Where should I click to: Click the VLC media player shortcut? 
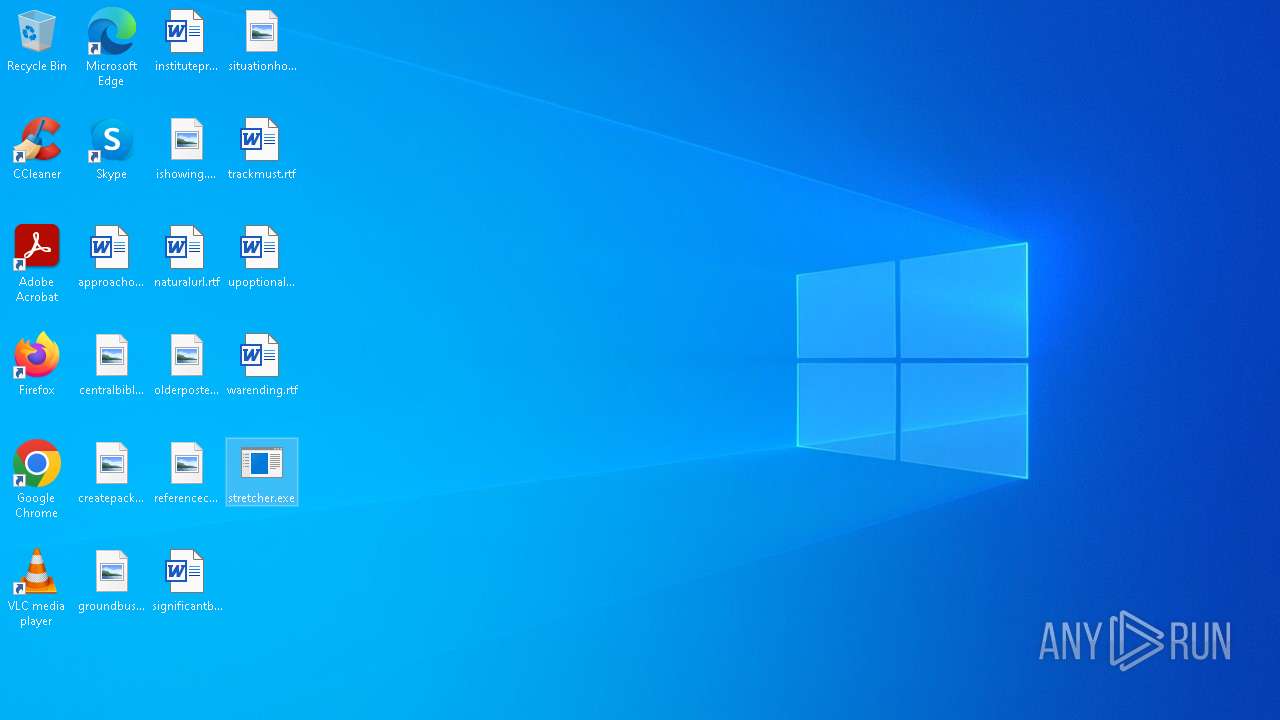(37, 587)
